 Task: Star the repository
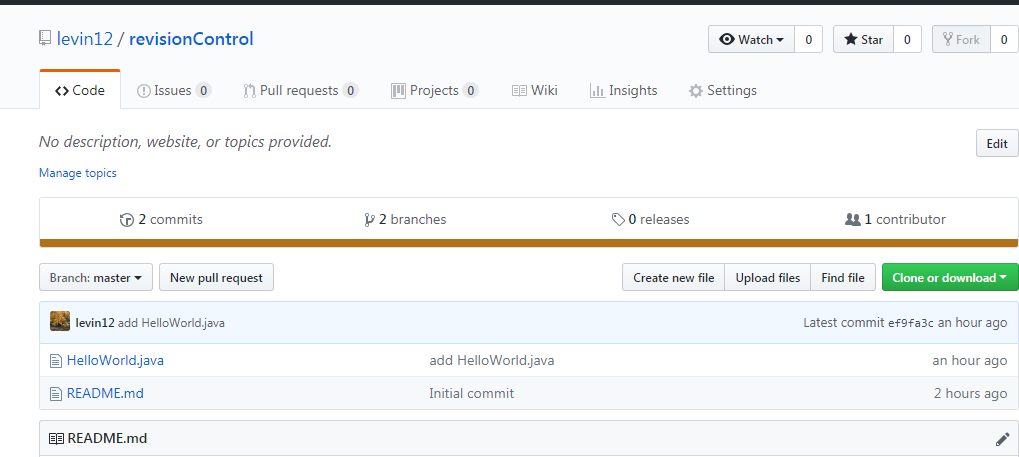[864, 40]
